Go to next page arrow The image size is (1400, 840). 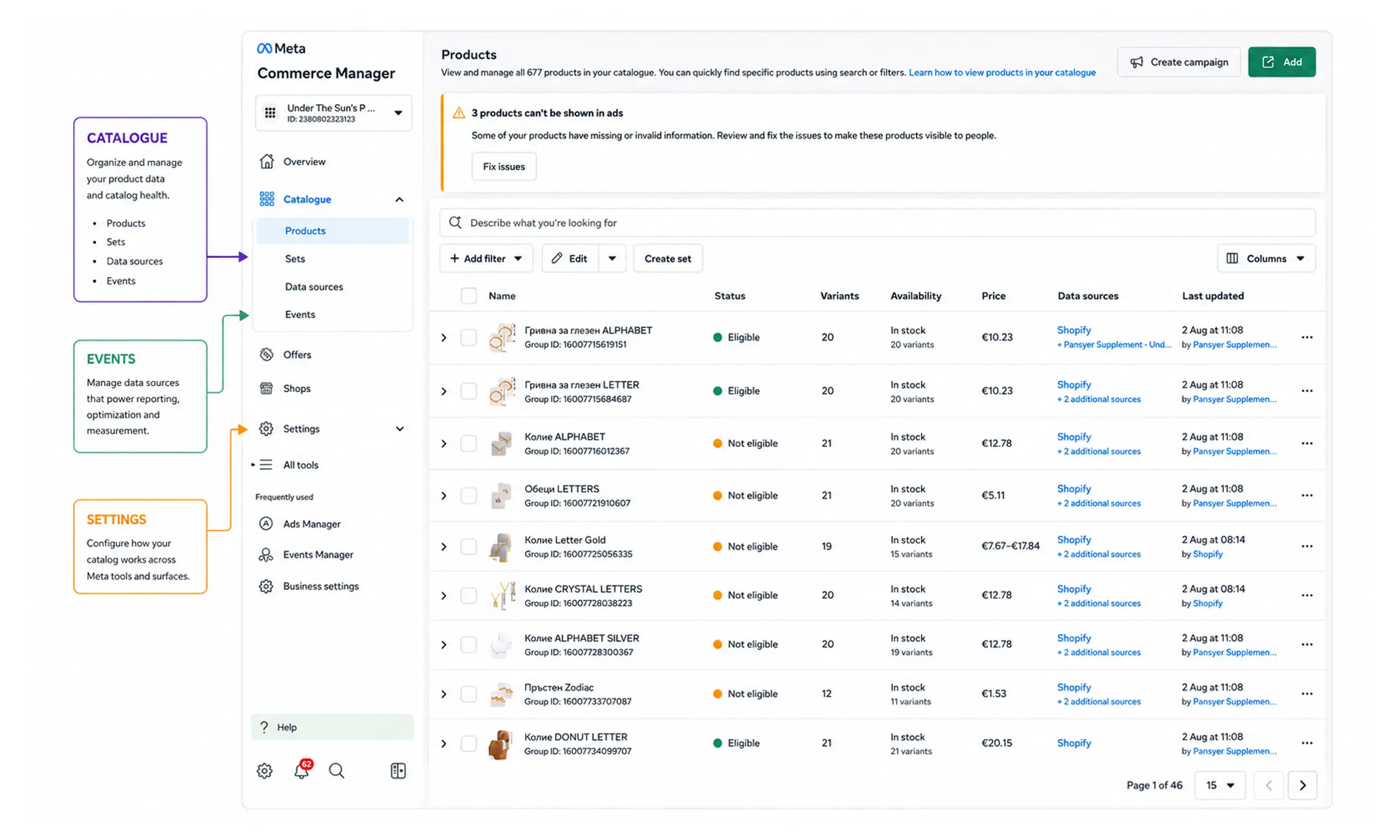point(1302,785)
